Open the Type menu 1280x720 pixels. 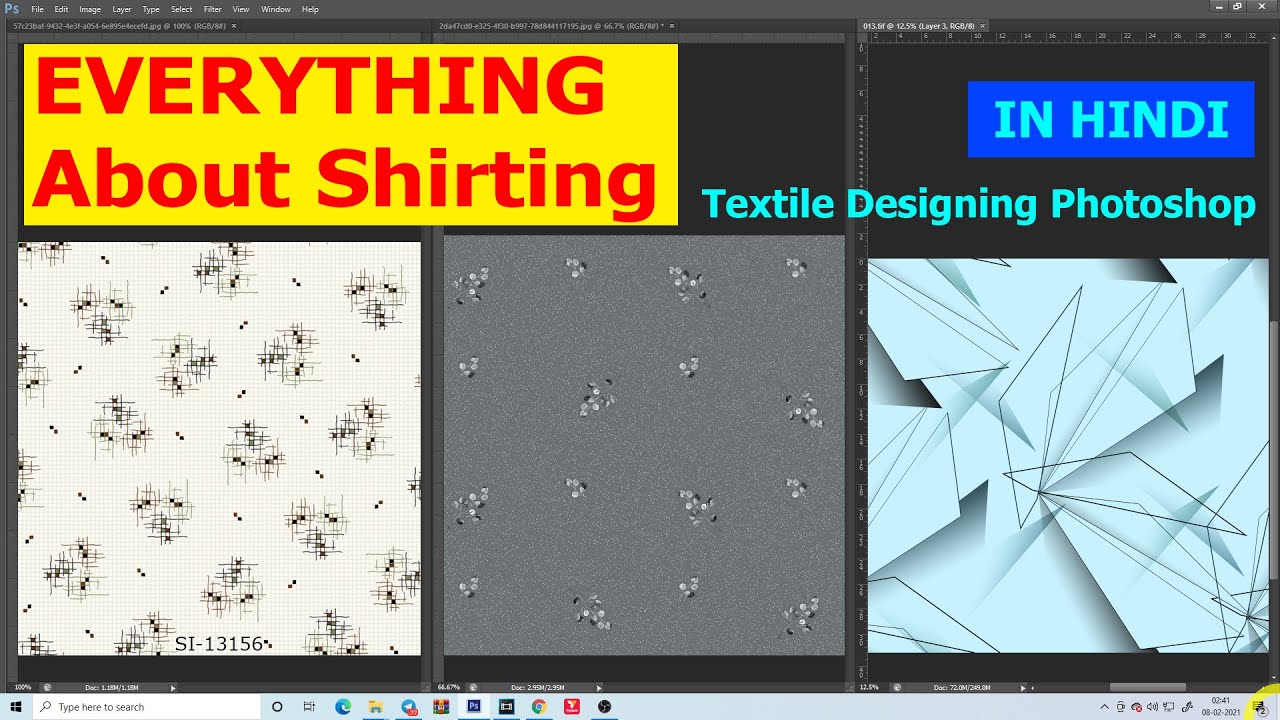click(x=151, y=9)
